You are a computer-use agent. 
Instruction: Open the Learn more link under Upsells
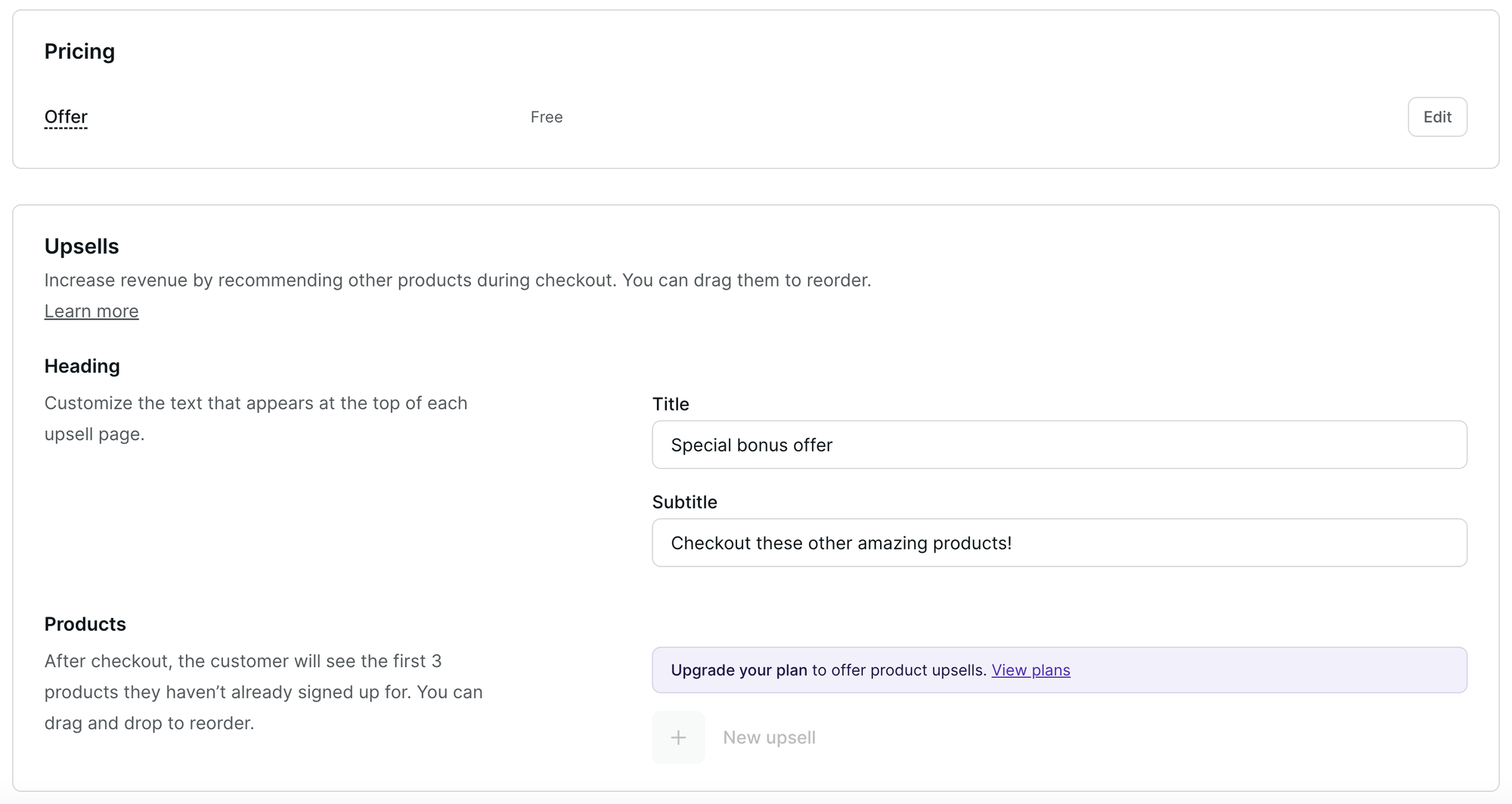[91, 312]
